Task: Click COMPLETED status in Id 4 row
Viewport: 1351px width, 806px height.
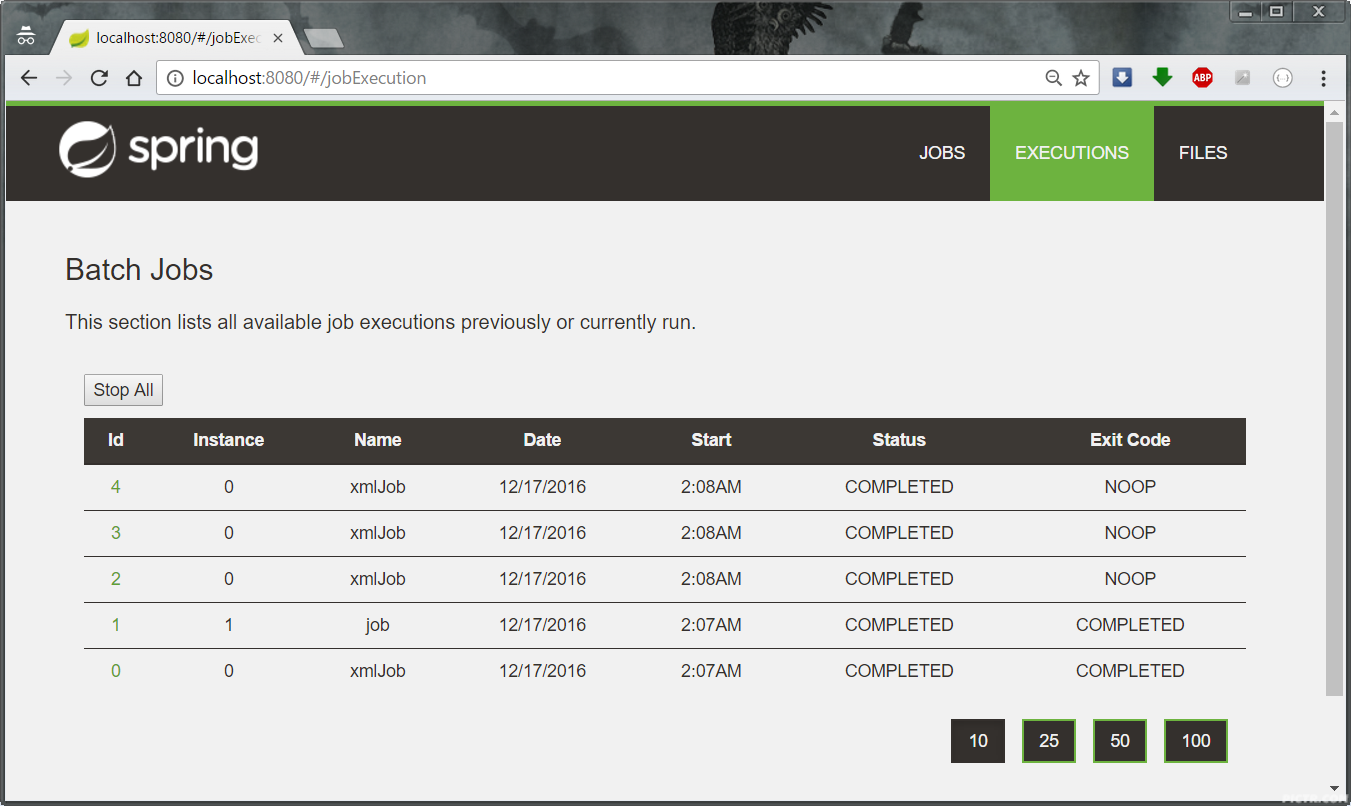Action: [x=899, y=487]
